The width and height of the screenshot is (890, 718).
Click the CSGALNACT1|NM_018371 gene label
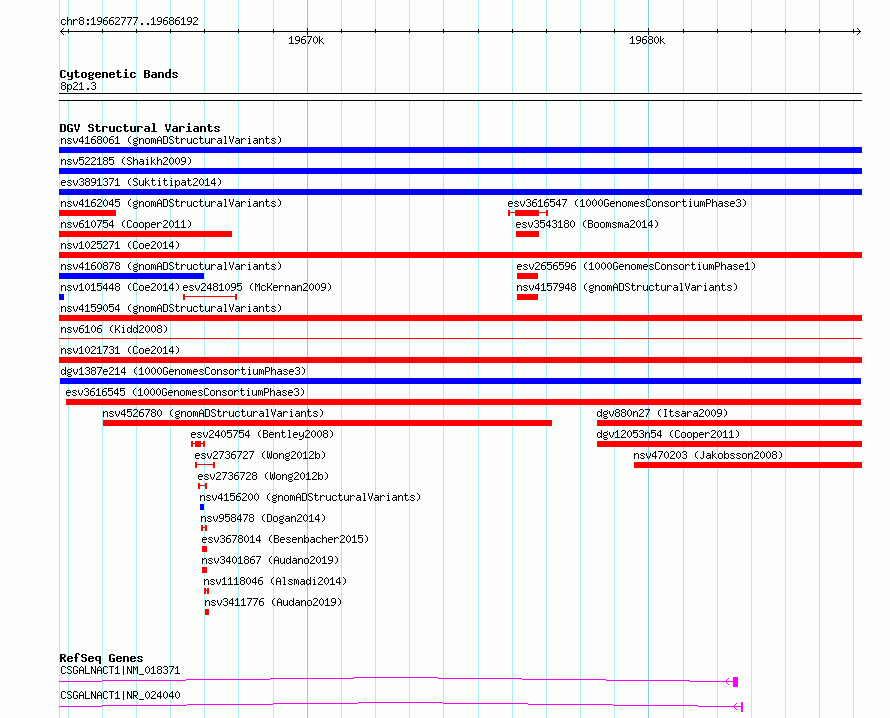[120, 670]
